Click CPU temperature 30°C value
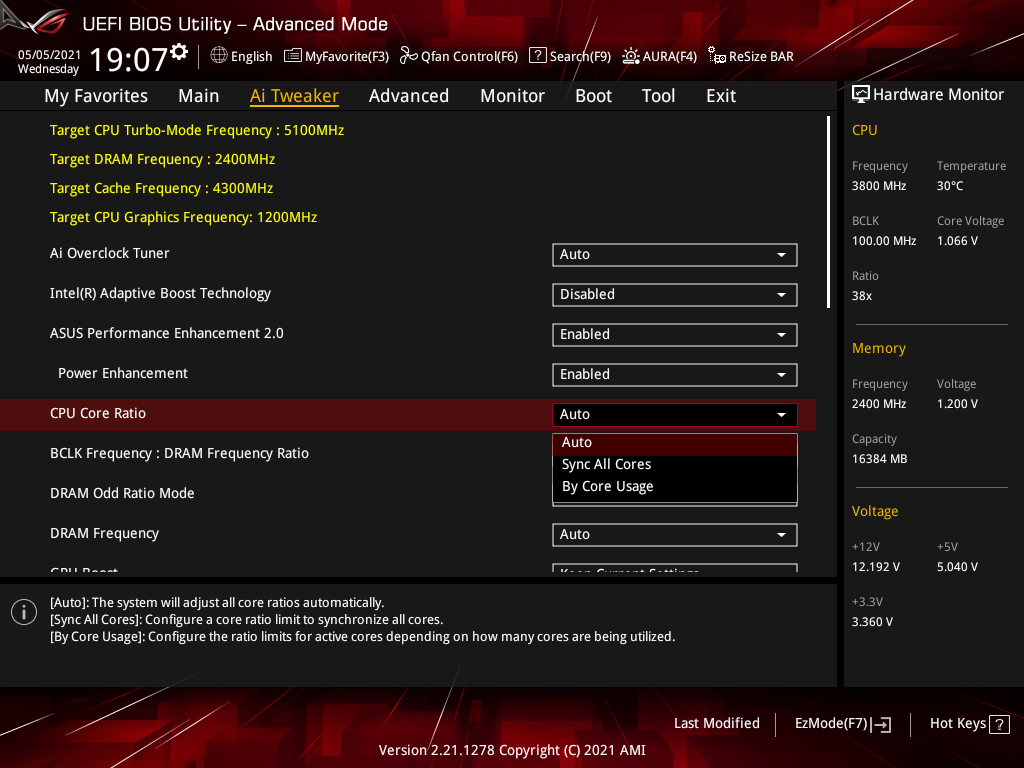The width and height of the screenshot is (1024, 768). tap(950, 186)
